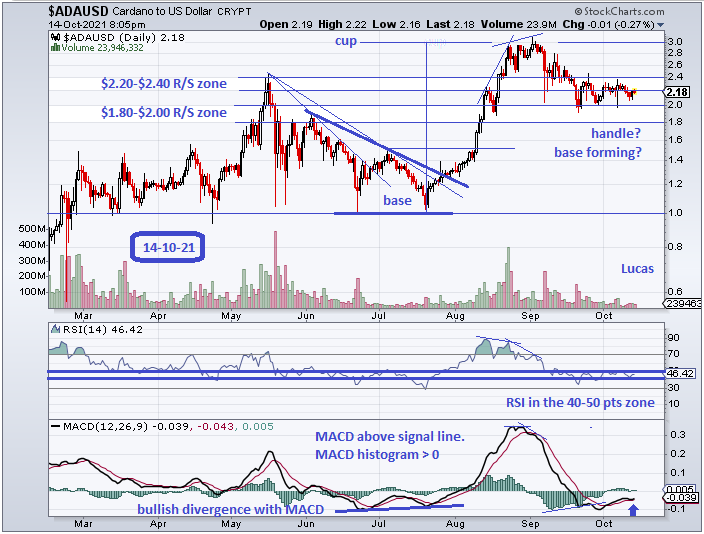Viewport: 704px width, 534px height.
Task: Click the 'Lucas' signature text
Action: tap(637, 269)
